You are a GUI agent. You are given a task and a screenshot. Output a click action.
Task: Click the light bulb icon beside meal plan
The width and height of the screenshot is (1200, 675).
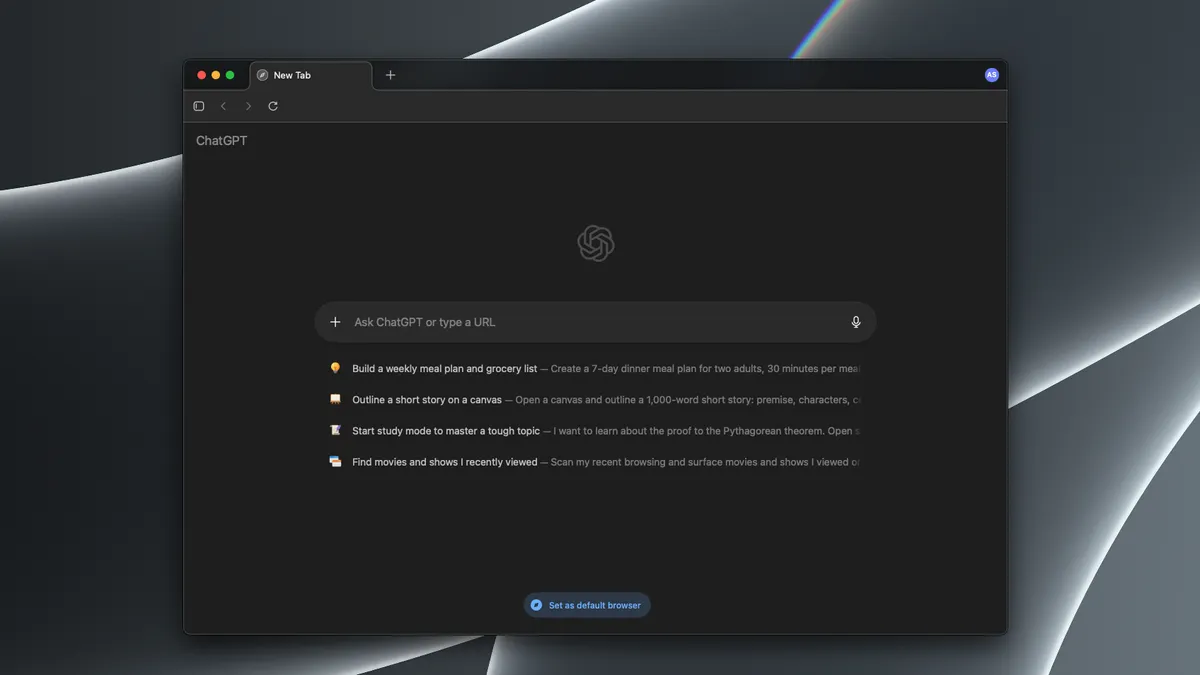335,368
